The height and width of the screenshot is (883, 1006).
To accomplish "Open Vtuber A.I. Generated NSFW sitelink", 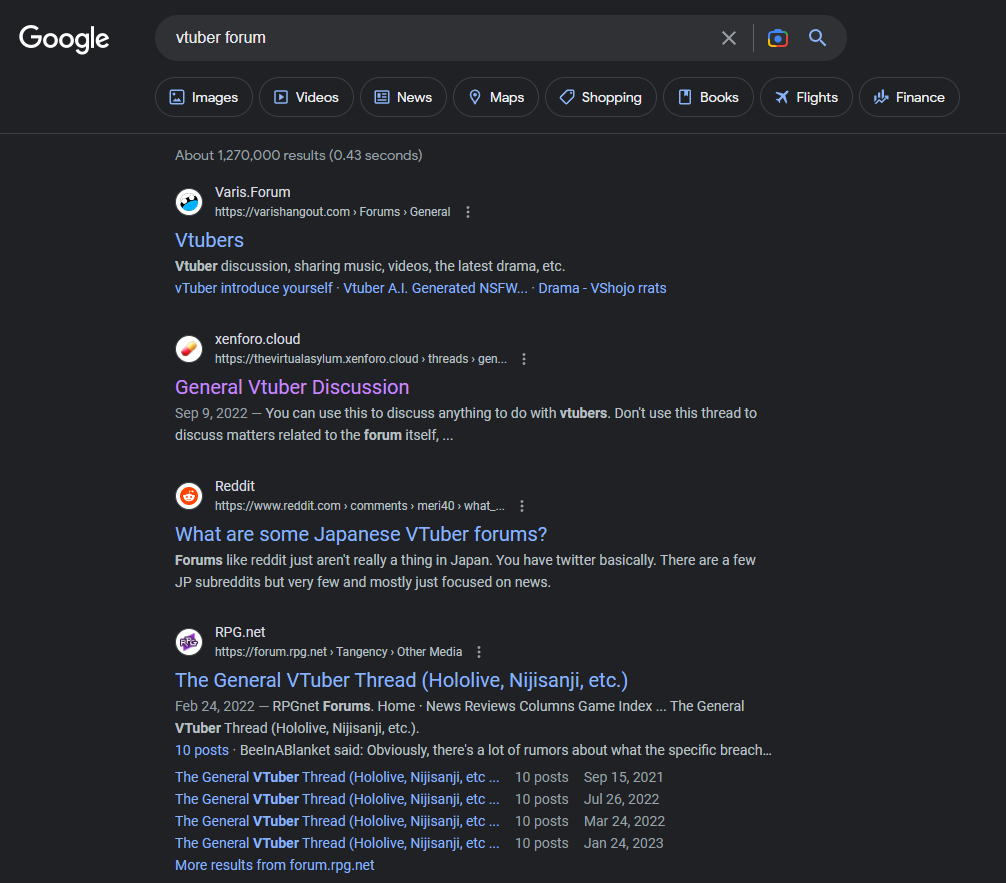I will coord(435,288).
